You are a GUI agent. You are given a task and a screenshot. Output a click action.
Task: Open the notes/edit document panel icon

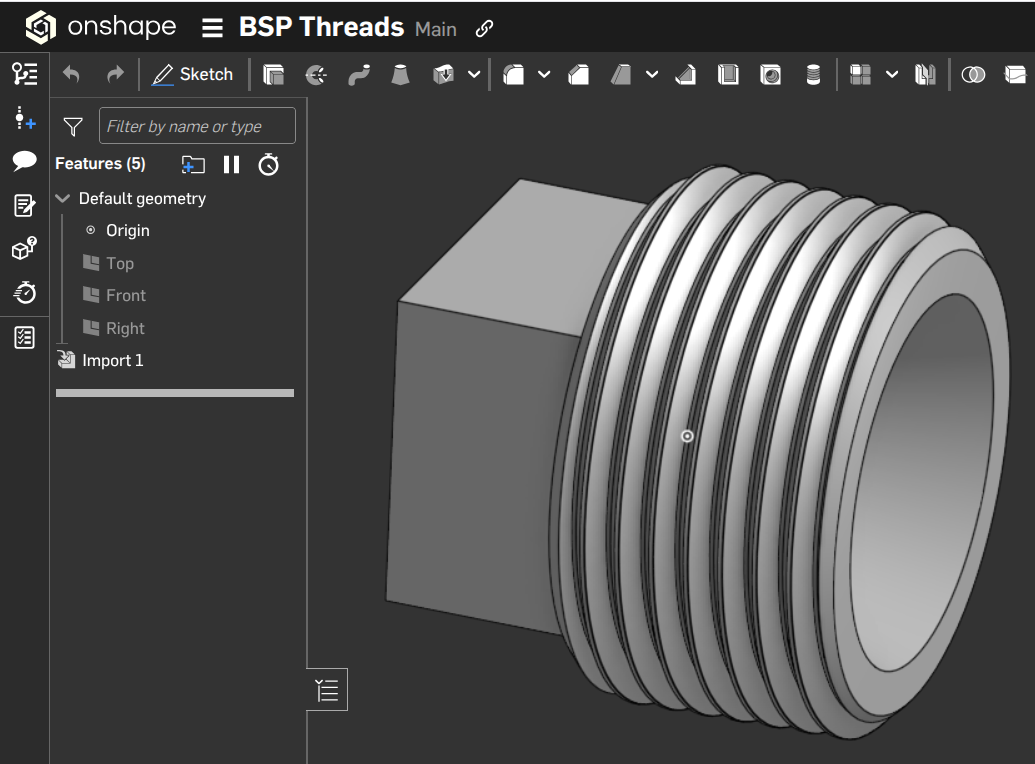(24, 205)
